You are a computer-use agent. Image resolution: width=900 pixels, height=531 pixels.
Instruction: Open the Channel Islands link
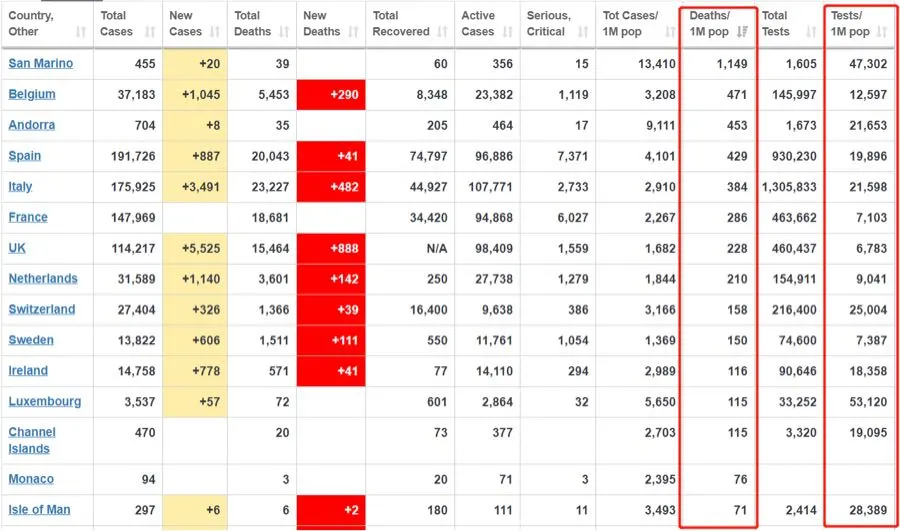pos(32,440)
